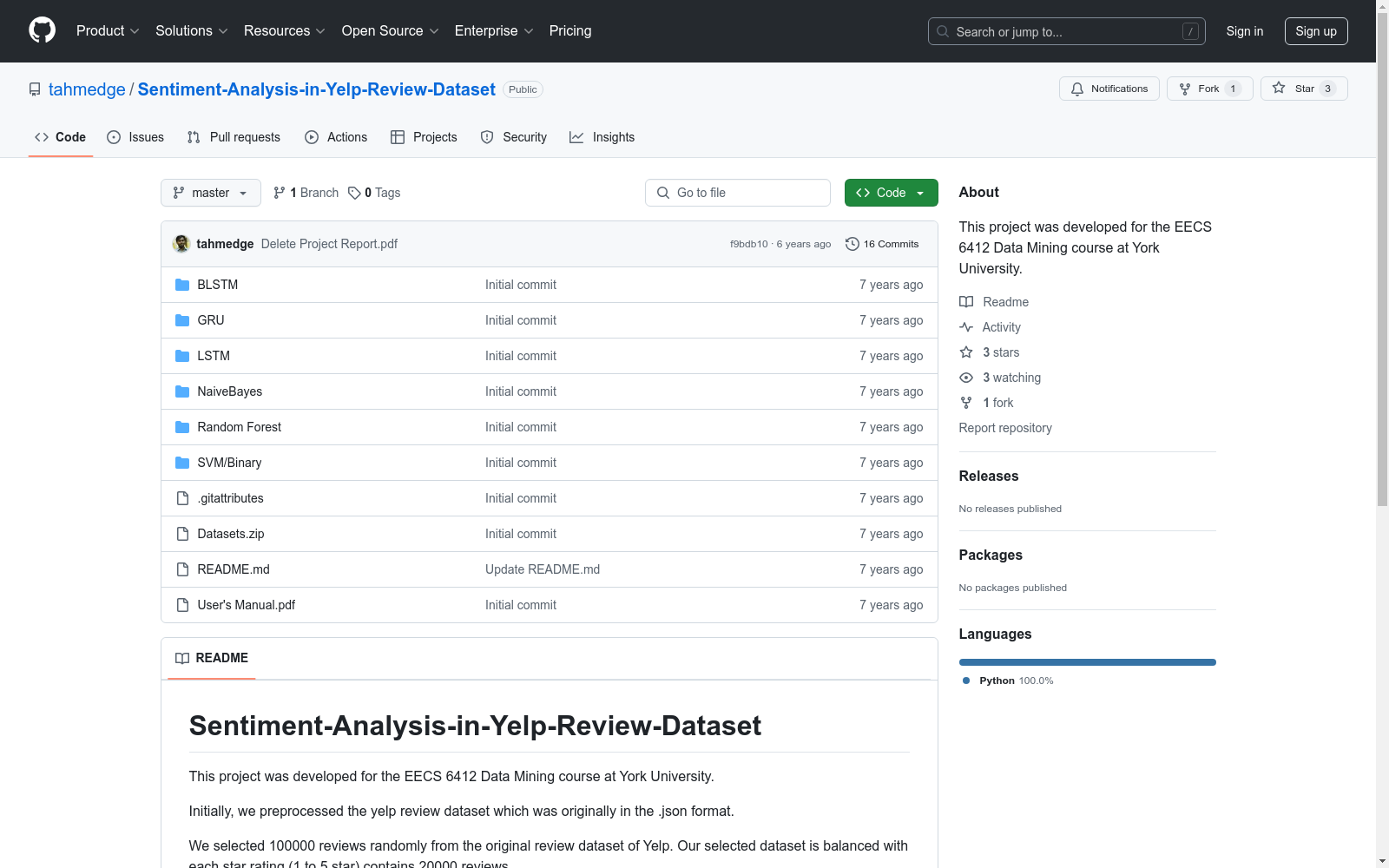Click the Random Forest folder icon
1389x868 pixels.
coord(182,427)
